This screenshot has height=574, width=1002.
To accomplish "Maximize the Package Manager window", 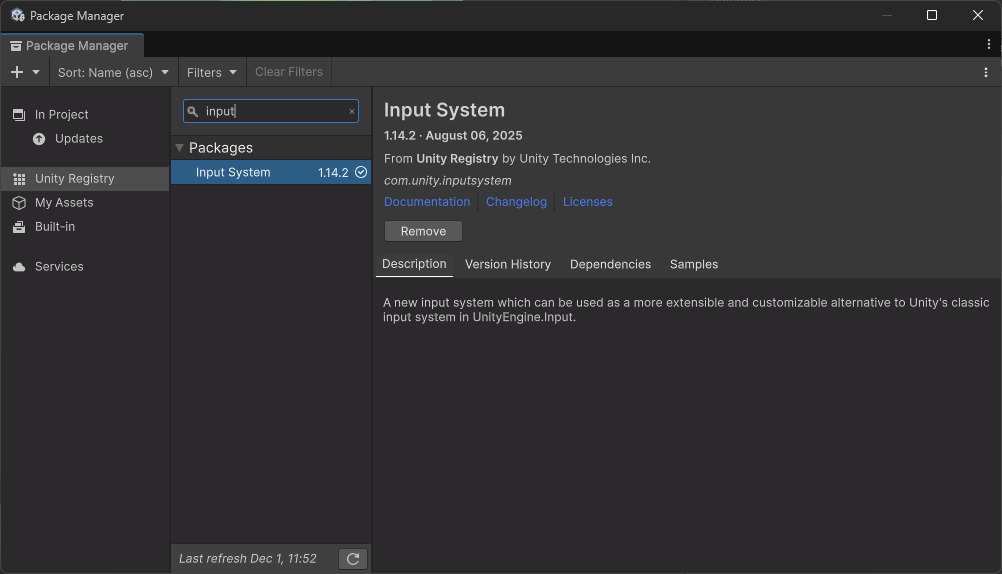I will (932, 15).
